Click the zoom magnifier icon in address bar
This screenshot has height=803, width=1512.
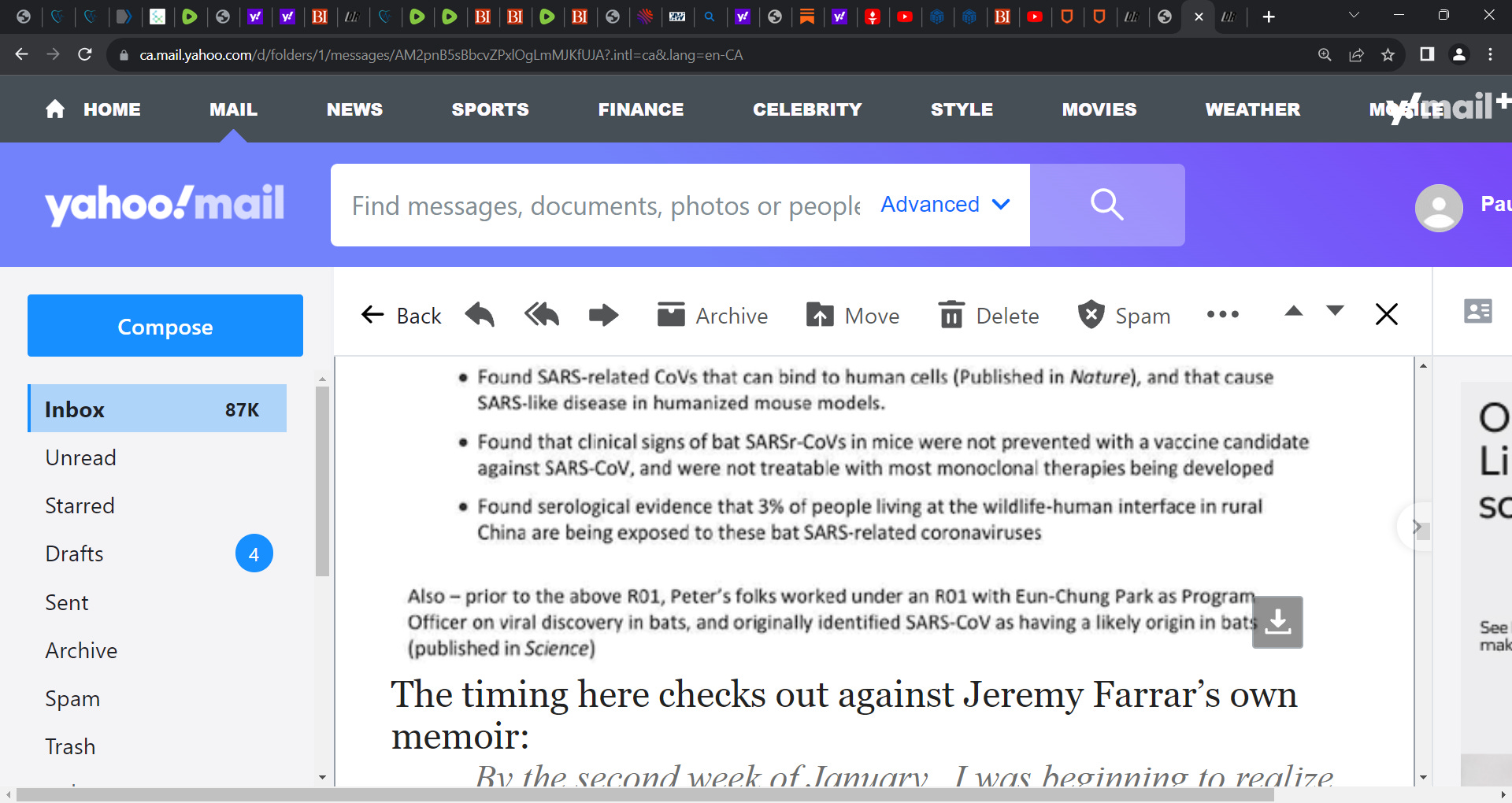coord(1325,54)
